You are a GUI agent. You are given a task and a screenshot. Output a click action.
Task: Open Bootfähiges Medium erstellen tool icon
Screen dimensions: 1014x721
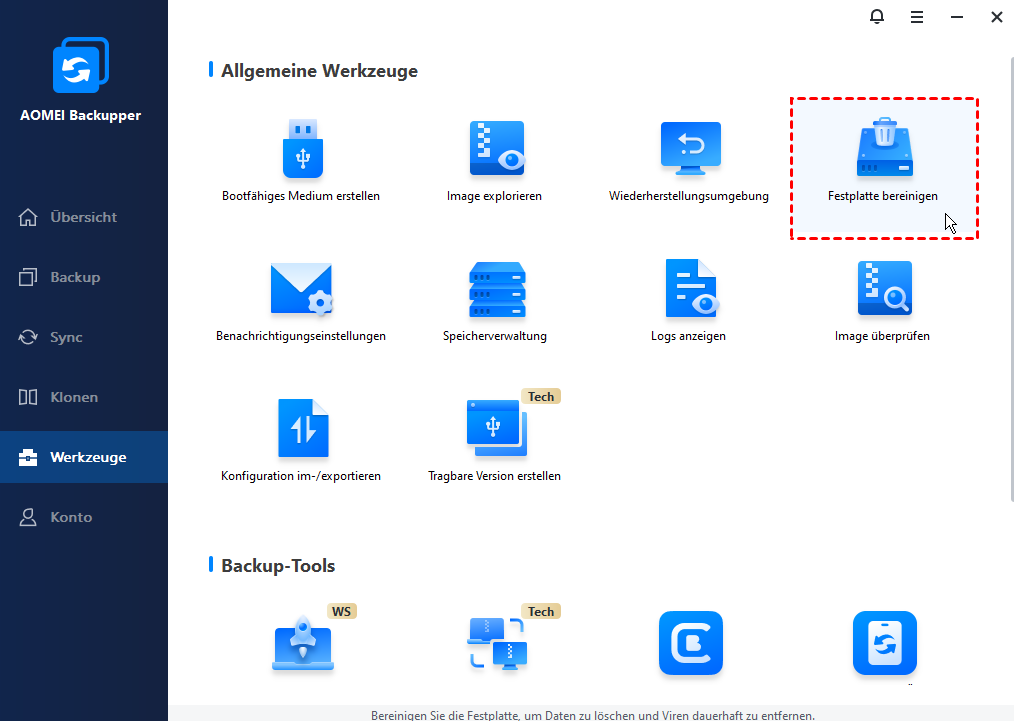click(303, 148)
